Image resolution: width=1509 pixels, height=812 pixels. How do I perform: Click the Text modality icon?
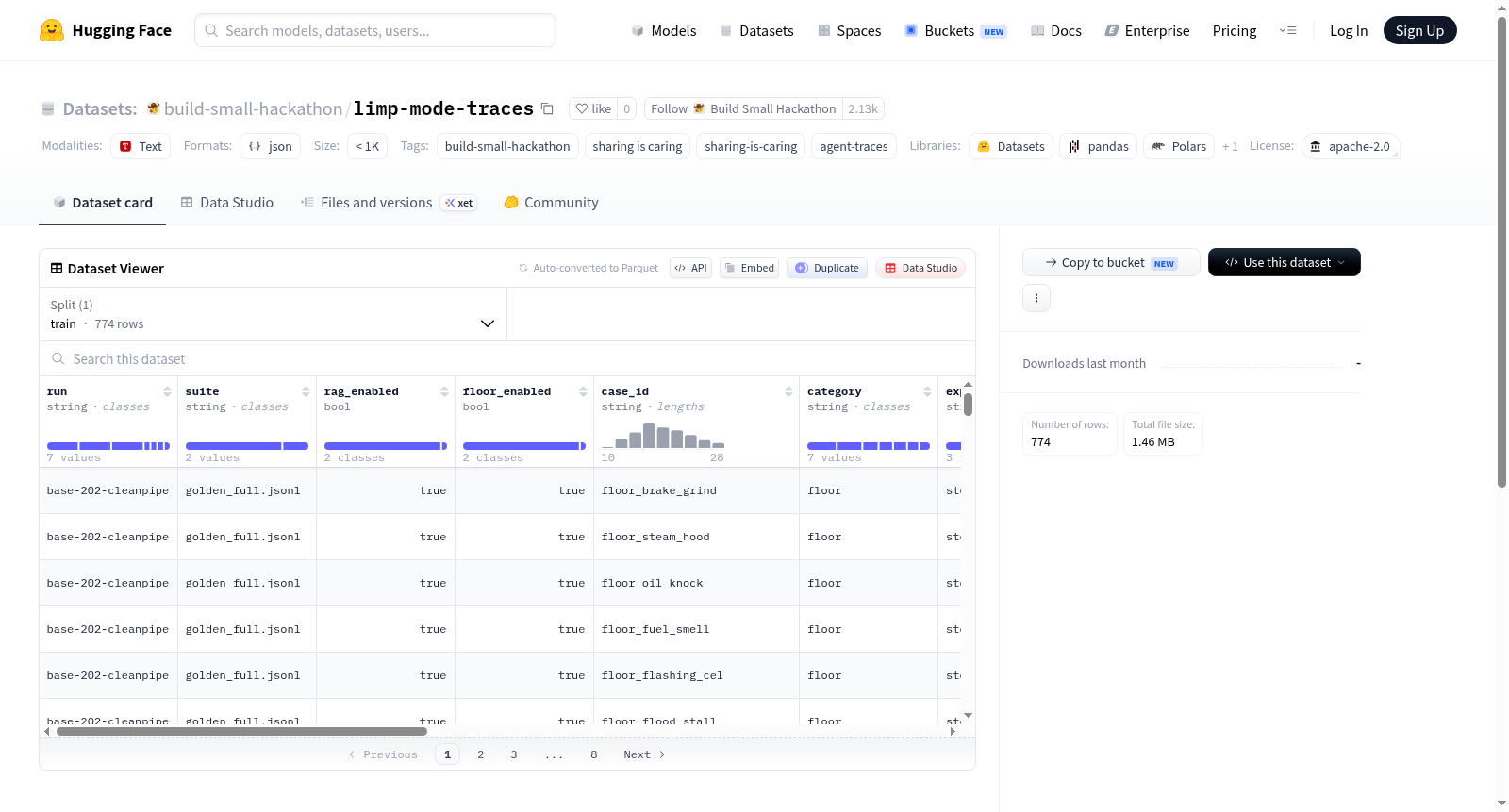[x=125, y=146]
